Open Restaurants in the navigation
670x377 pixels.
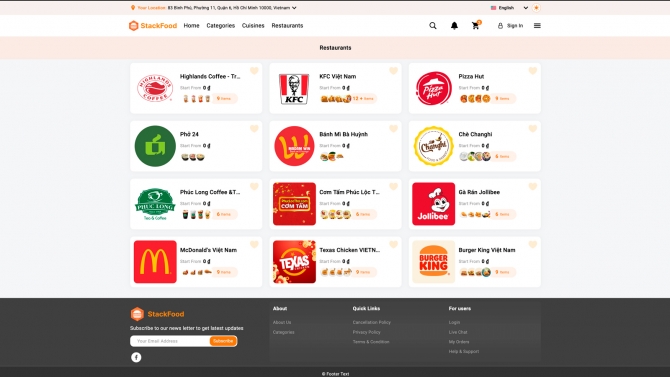tap(287, 26)
